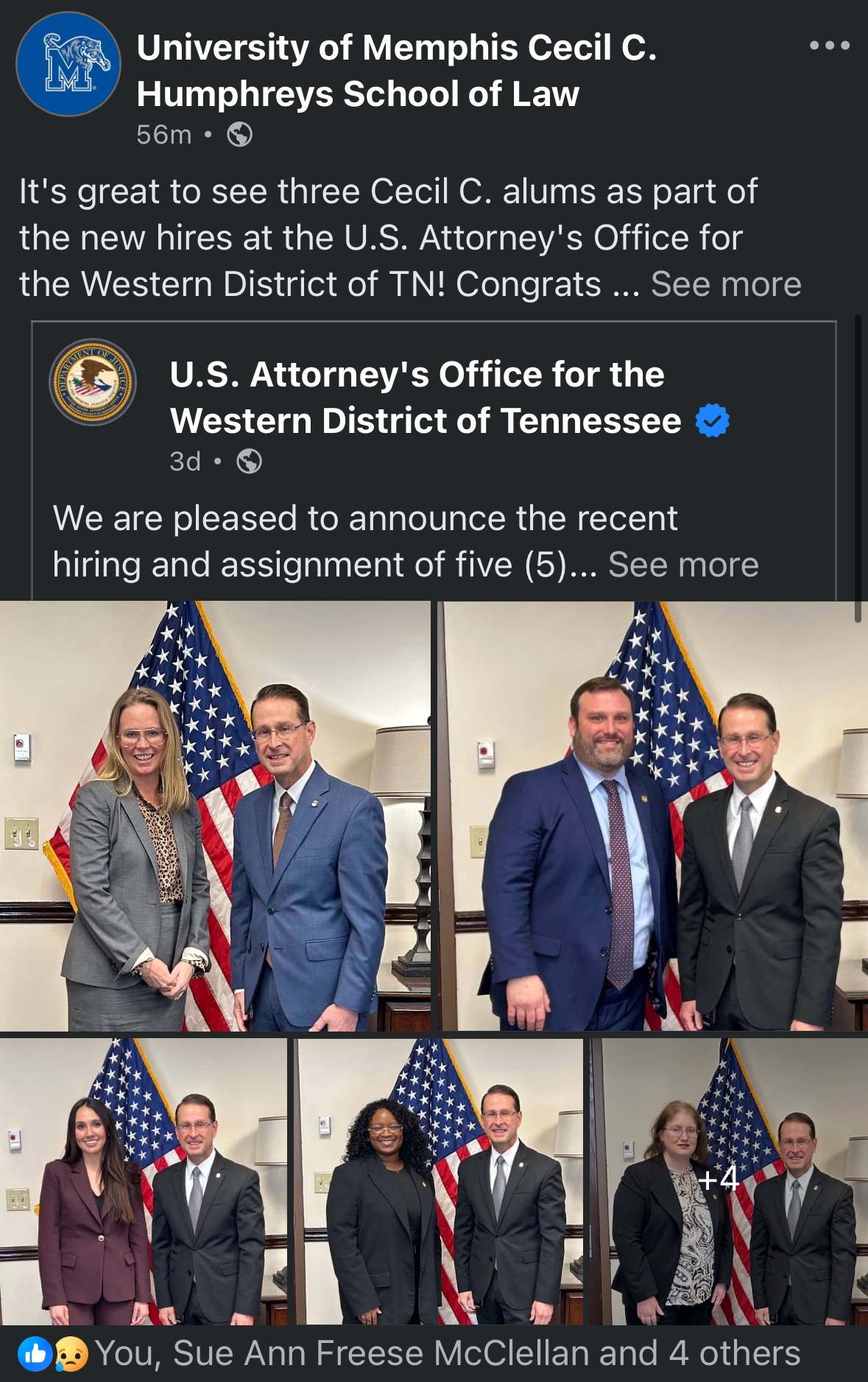Tap the University of Memphis tiger logo avatar

point(68,64)
